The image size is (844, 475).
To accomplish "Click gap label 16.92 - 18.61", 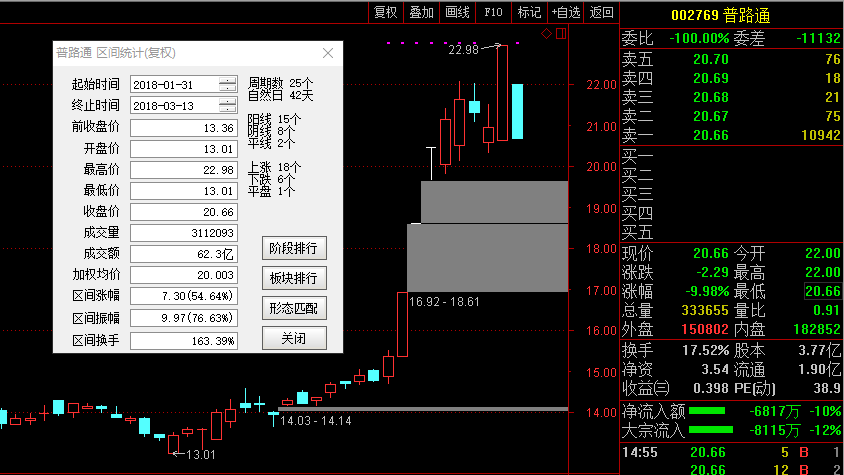I will pos(444,302).
